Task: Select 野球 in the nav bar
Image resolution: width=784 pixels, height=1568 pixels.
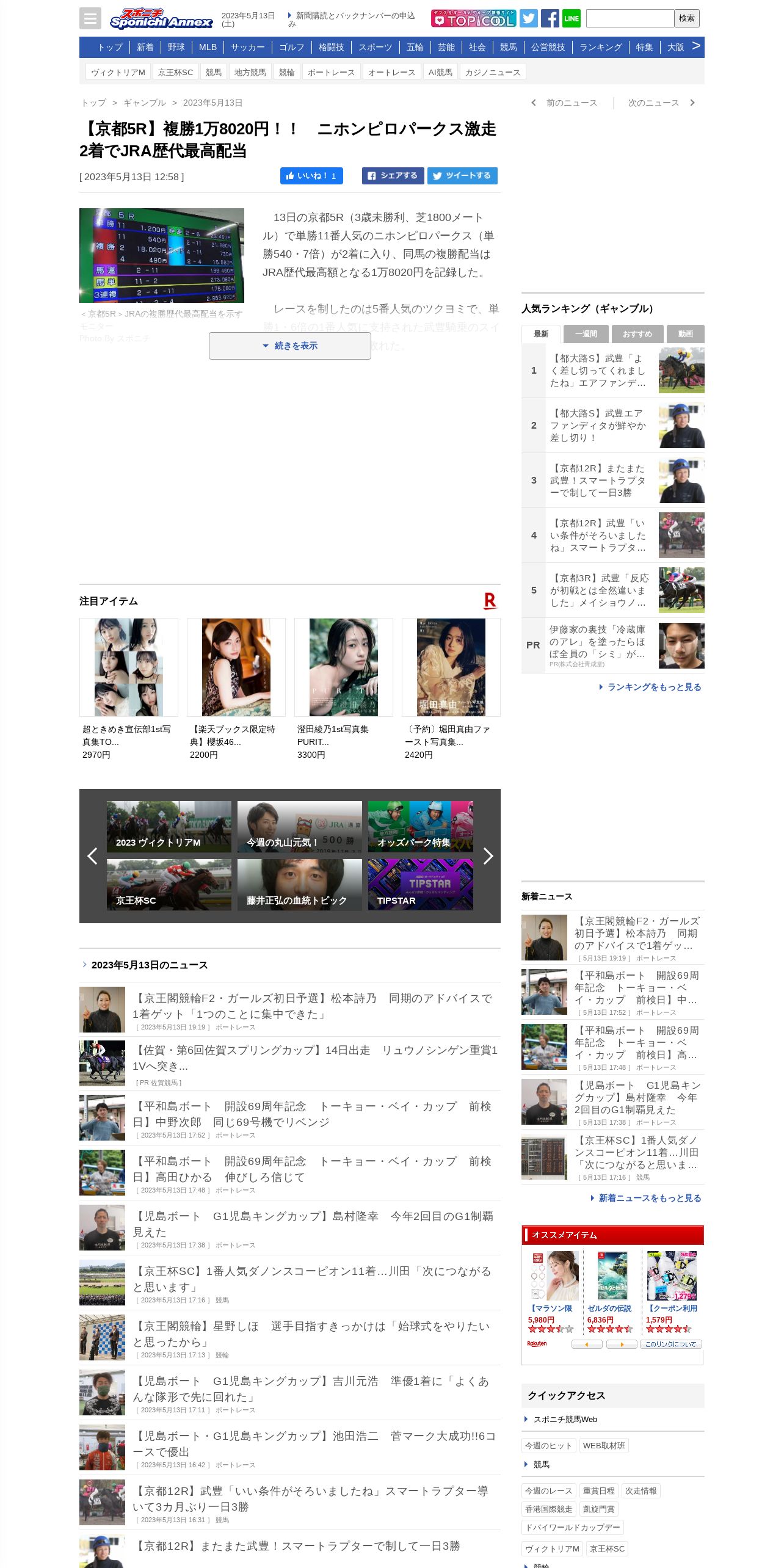Action: pos(176,47)
